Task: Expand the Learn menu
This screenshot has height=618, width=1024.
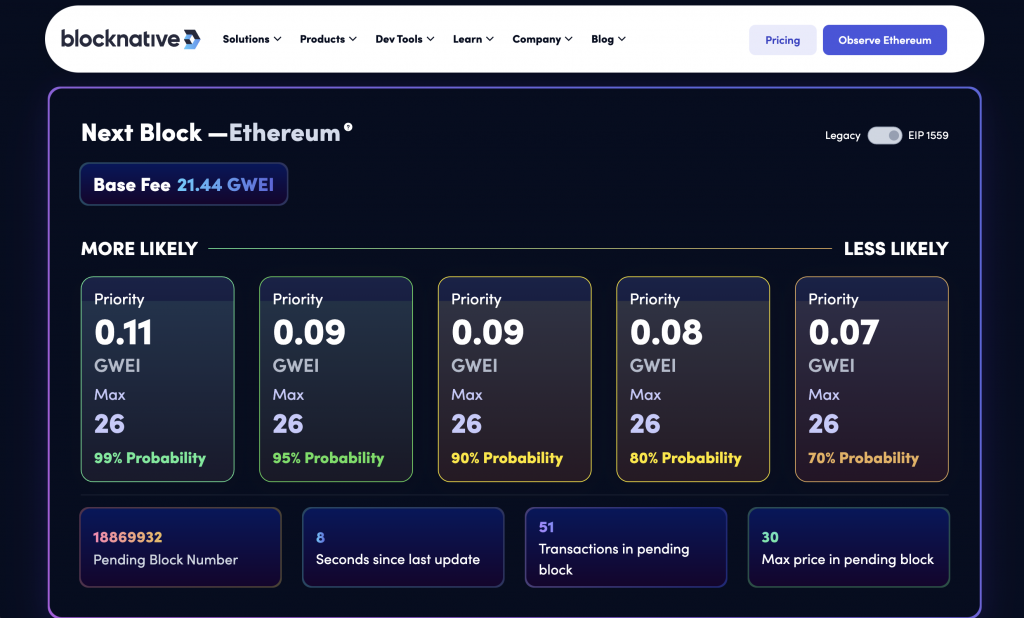Action: (x=473, y=39)
